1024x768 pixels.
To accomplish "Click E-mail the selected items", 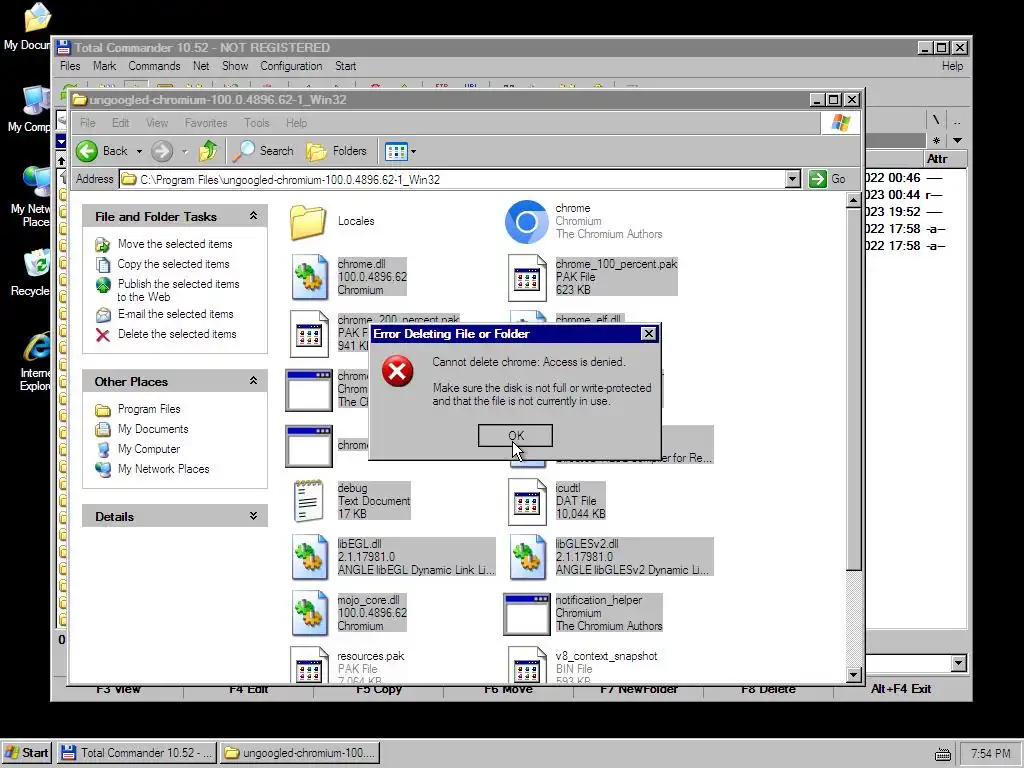I will 176,314.
